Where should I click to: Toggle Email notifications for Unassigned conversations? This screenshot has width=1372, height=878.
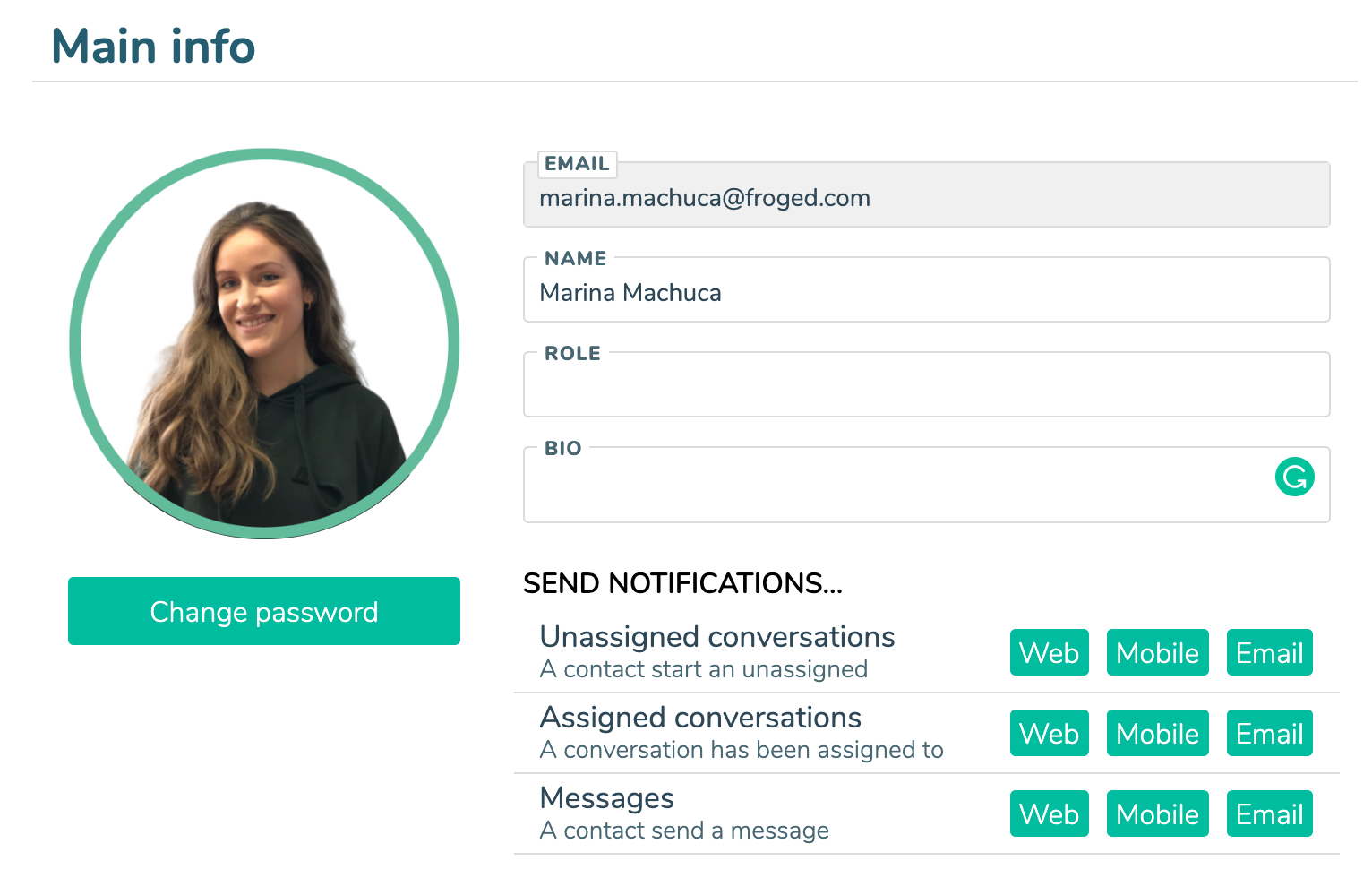coord(1269,652)
